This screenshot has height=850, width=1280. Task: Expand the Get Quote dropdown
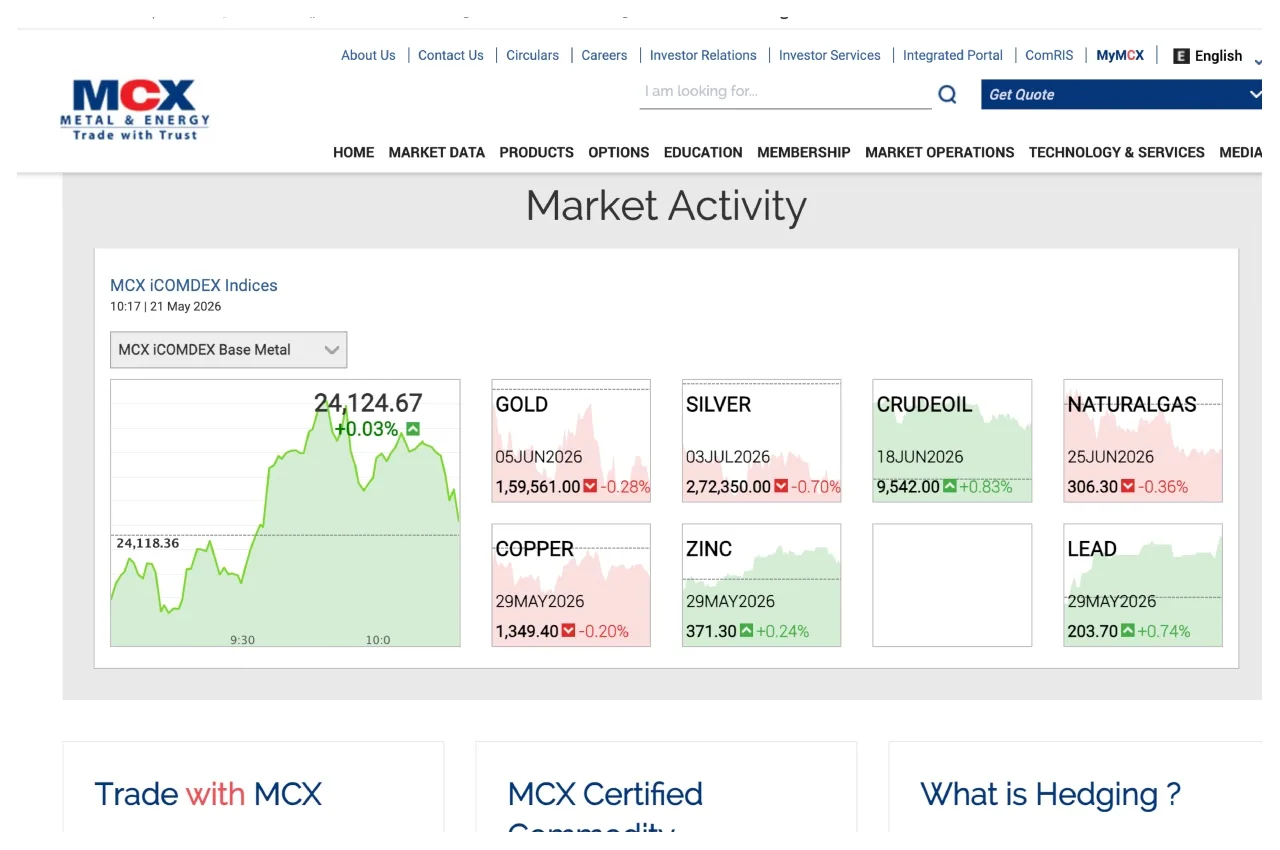tap(1121, 94)
